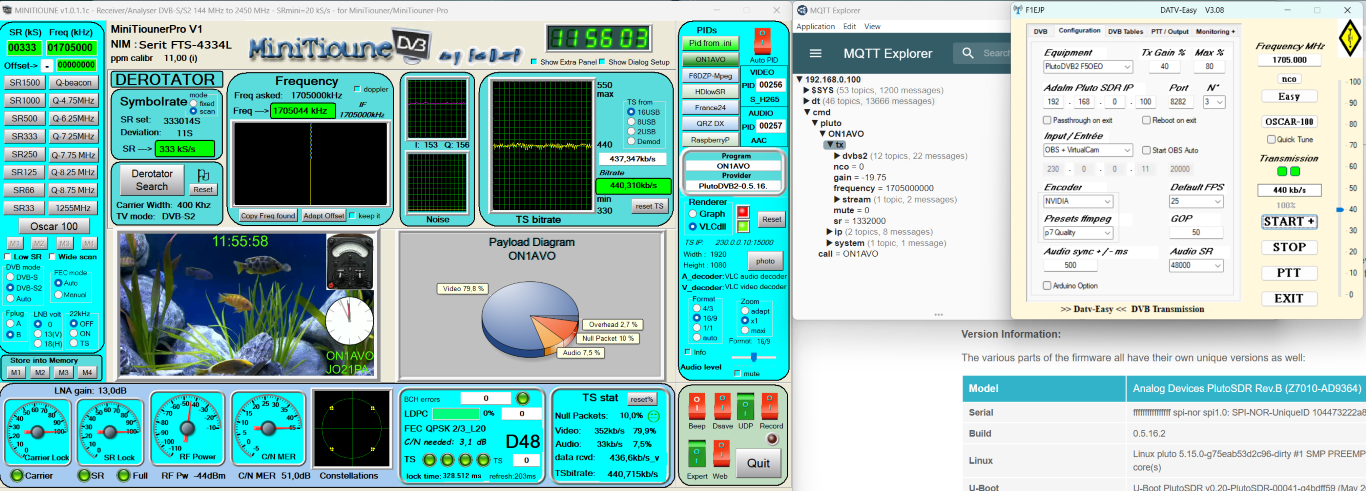This screenshot has width=1366, height=491.
Task: Click the Quit button in MiniTioune
Action: [758, 462]
